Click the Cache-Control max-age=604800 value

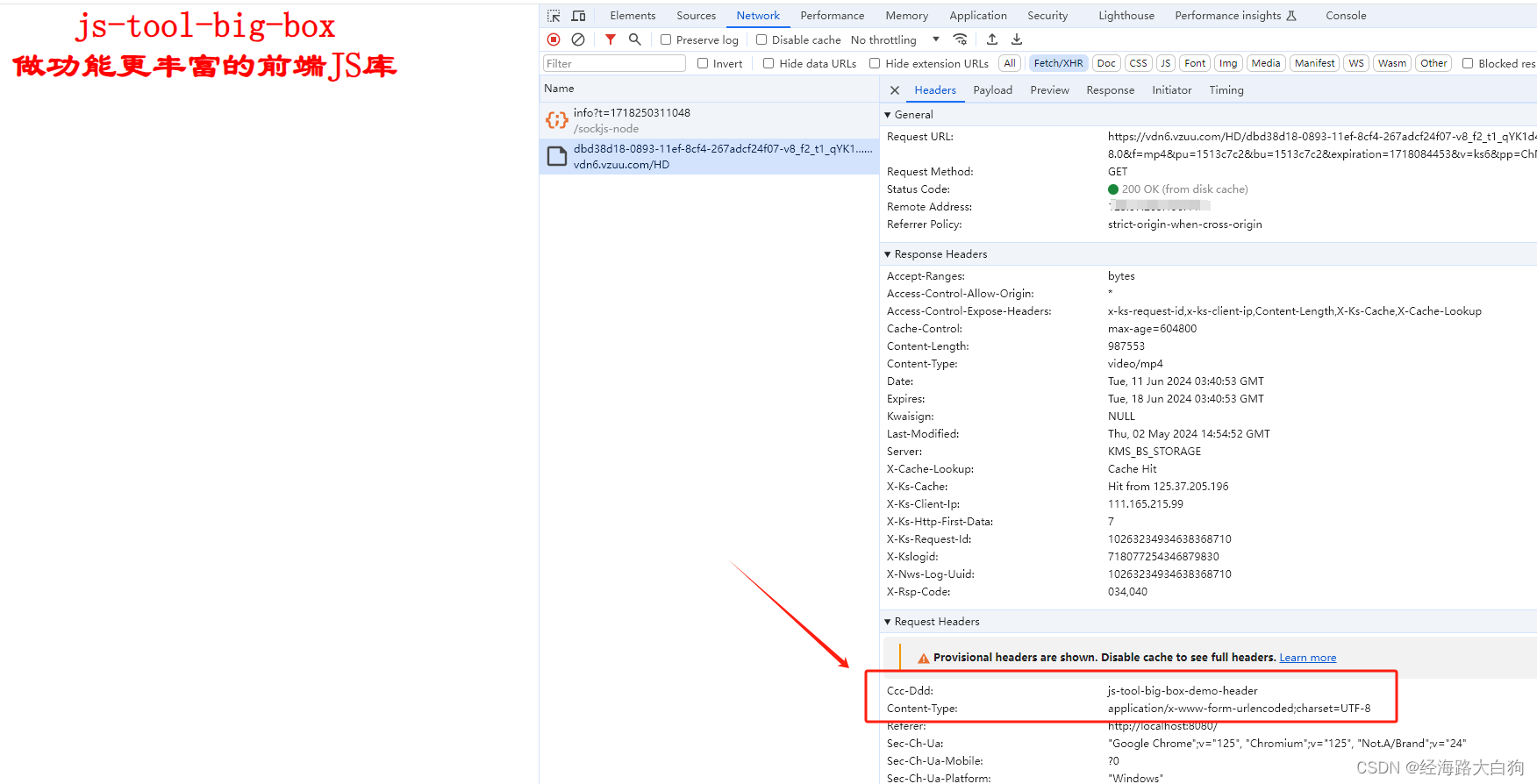click(1152, 329)
